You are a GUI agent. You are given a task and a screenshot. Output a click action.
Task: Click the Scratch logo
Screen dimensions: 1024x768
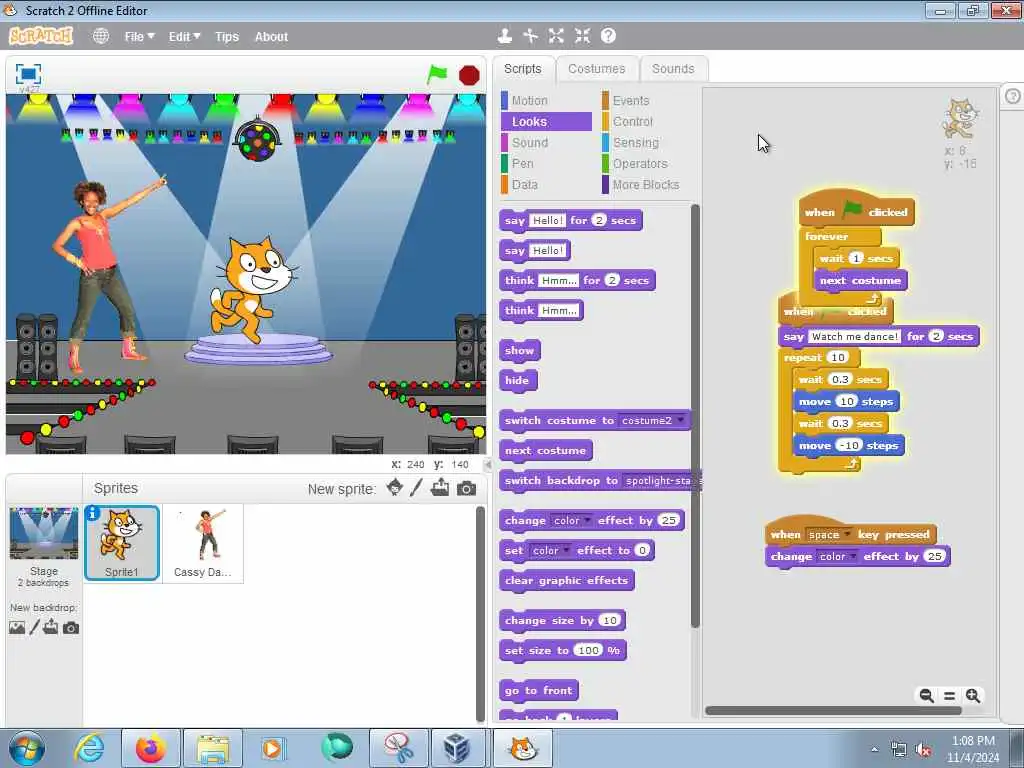point(41,36)
